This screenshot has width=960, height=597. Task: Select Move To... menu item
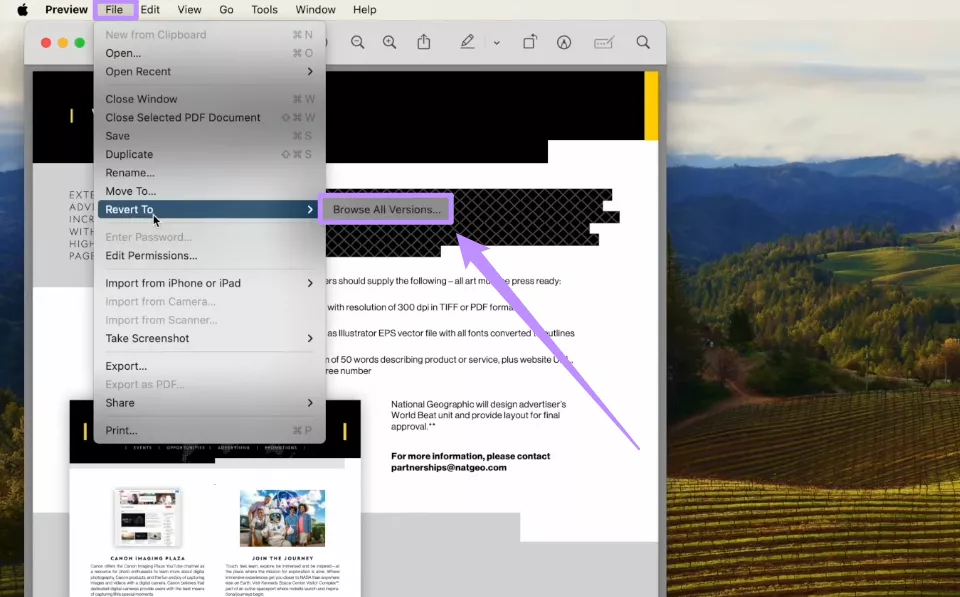coord(209,191)
